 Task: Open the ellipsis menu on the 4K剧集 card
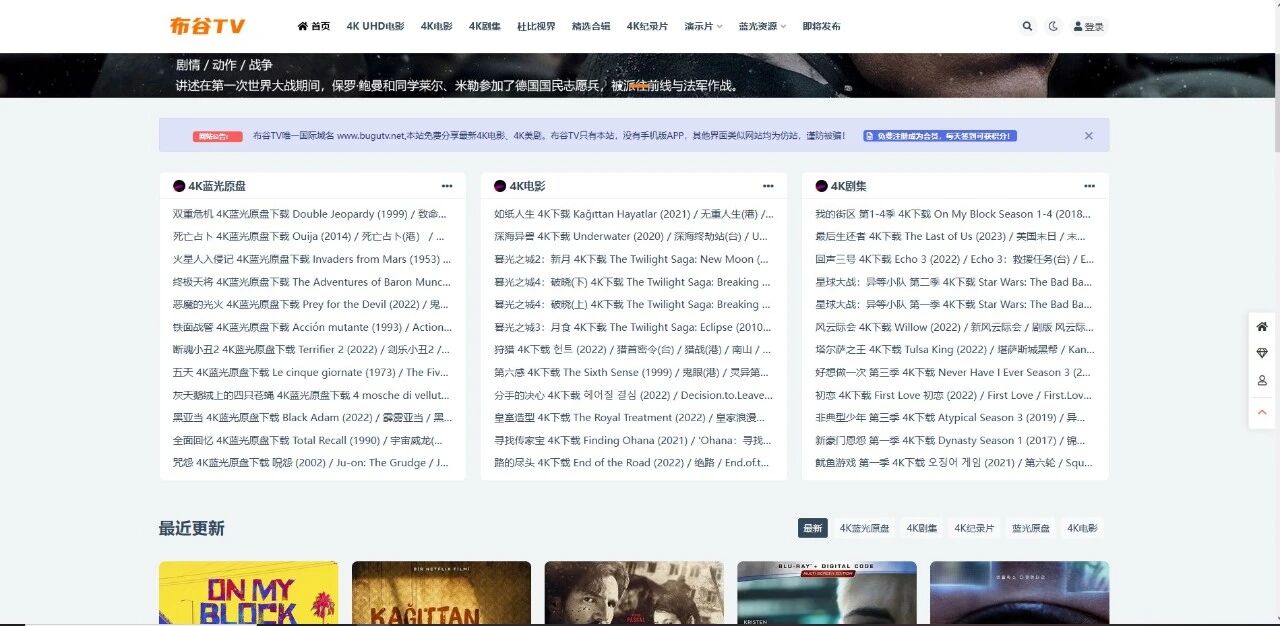pos(1088,185)
